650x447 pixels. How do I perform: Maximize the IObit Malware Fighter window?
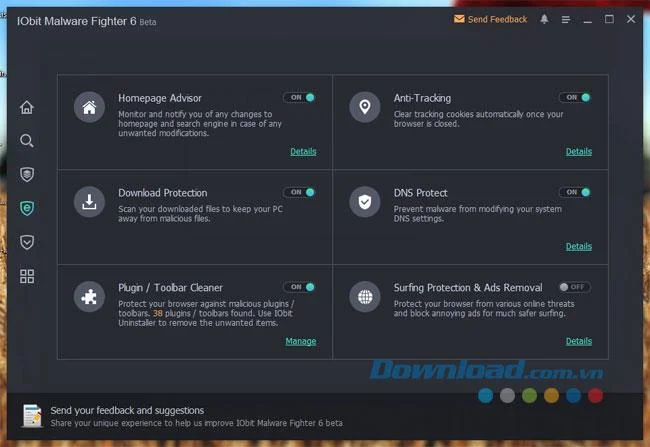pos(609,19)
